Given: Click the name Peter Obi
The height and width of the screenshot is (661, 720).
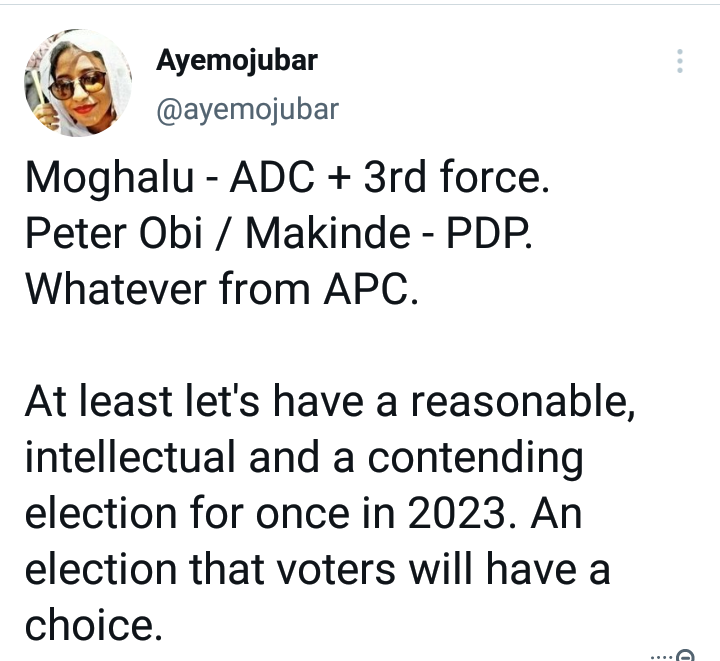Looking at the screenshot, I should pos(114,234).
